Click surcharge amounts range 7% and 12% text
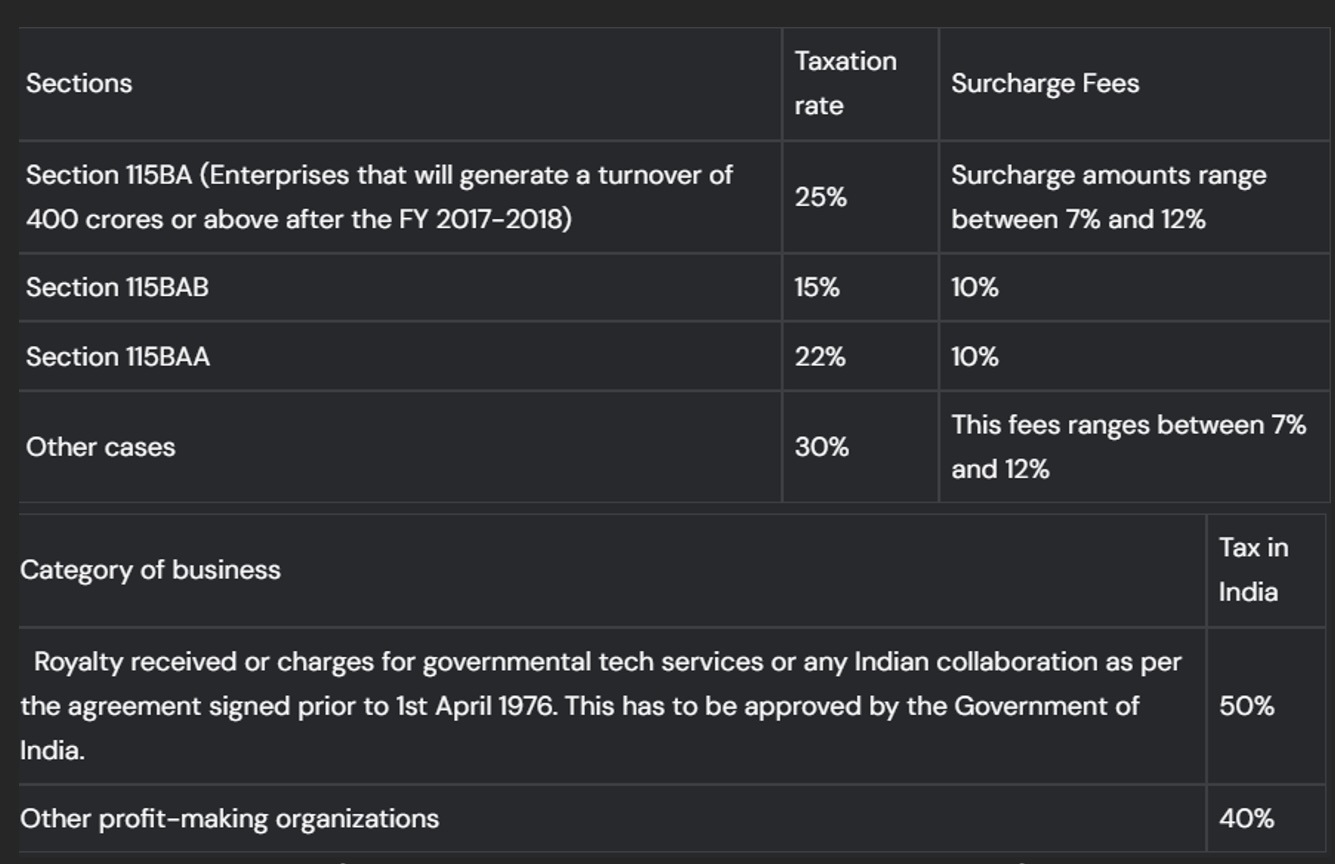Viewport: 1335px width, 864px height. click(1108, 197)
